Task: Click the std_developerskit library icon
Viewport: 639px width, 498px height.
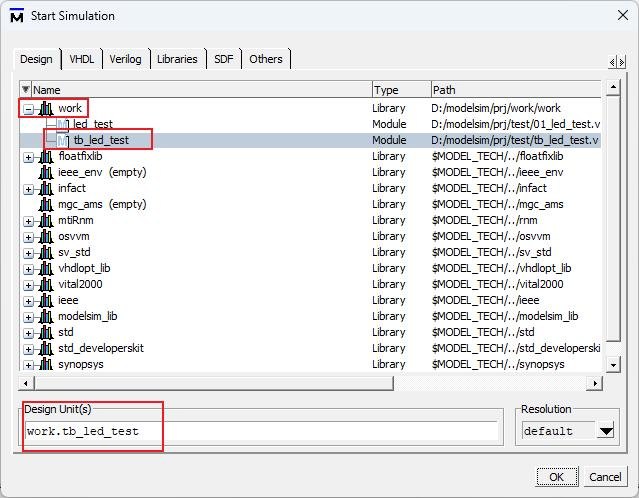Action: (46, 348)
